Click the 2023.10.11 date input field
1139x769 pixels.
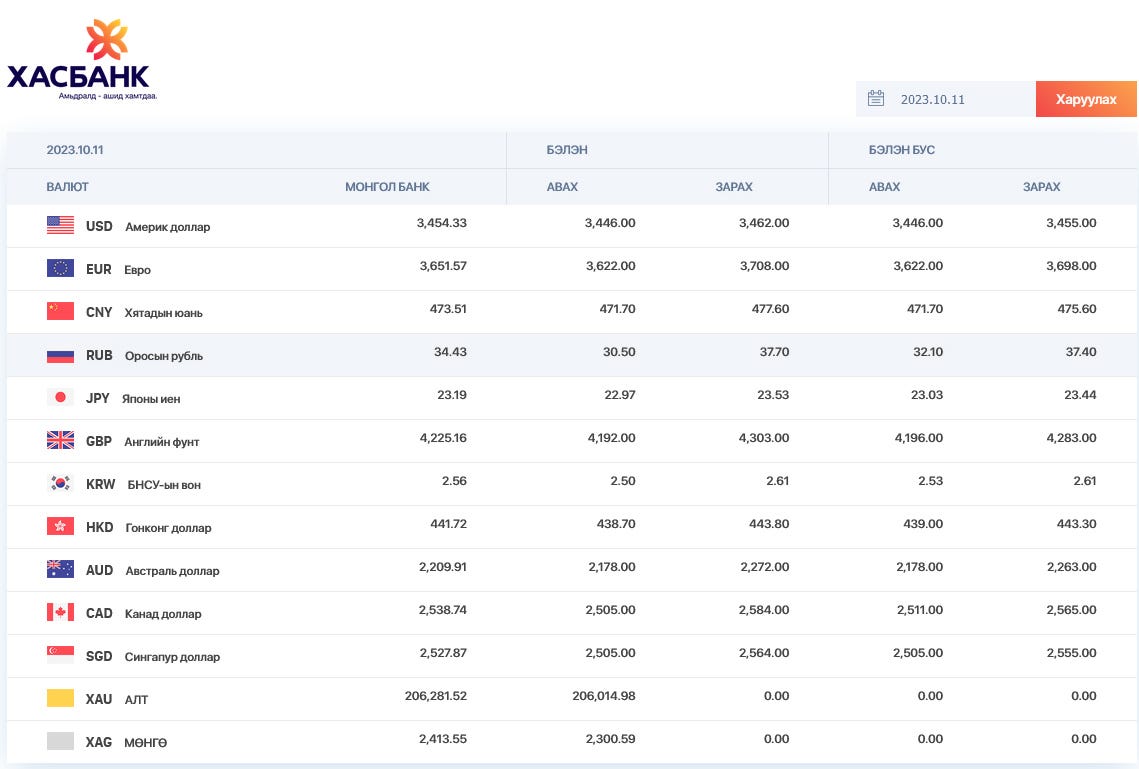pos(946,99)
